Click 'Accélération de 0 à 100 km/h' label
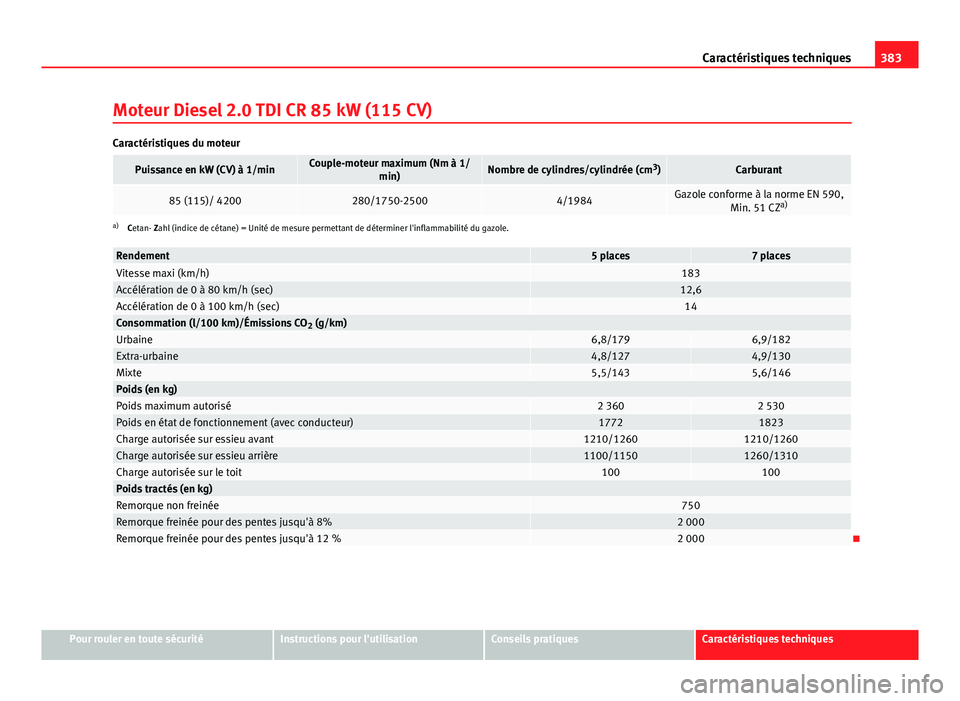Screen dimensions: 960x701 (x=197, y=306)
